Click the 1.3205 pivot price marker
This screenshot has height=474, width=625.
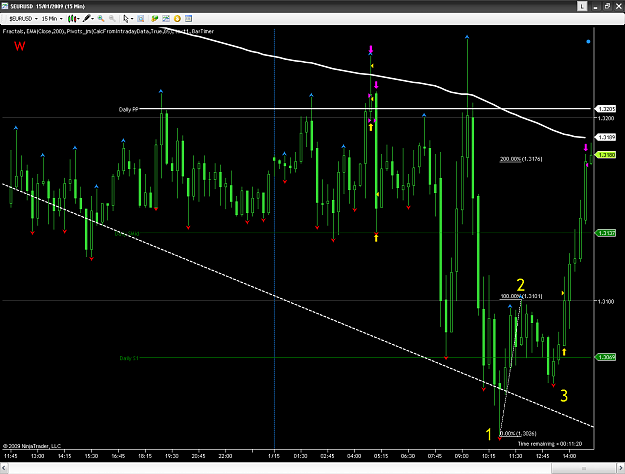(605, 109)
